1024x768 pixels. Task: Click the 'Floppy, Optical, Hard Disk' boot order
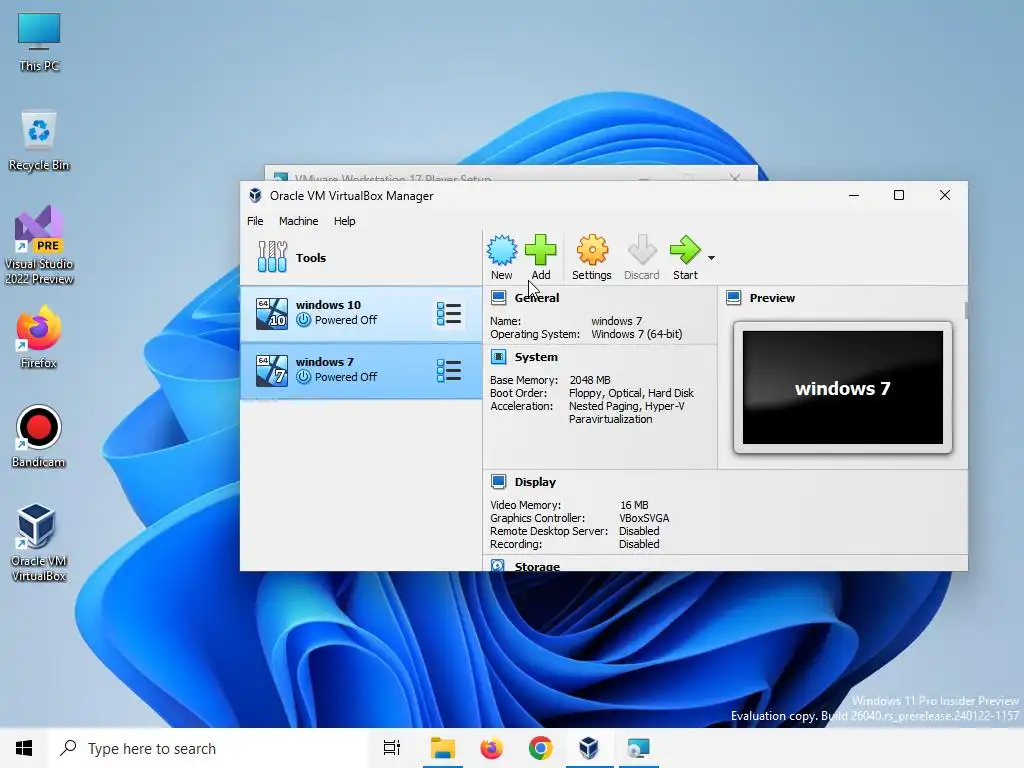631,393
